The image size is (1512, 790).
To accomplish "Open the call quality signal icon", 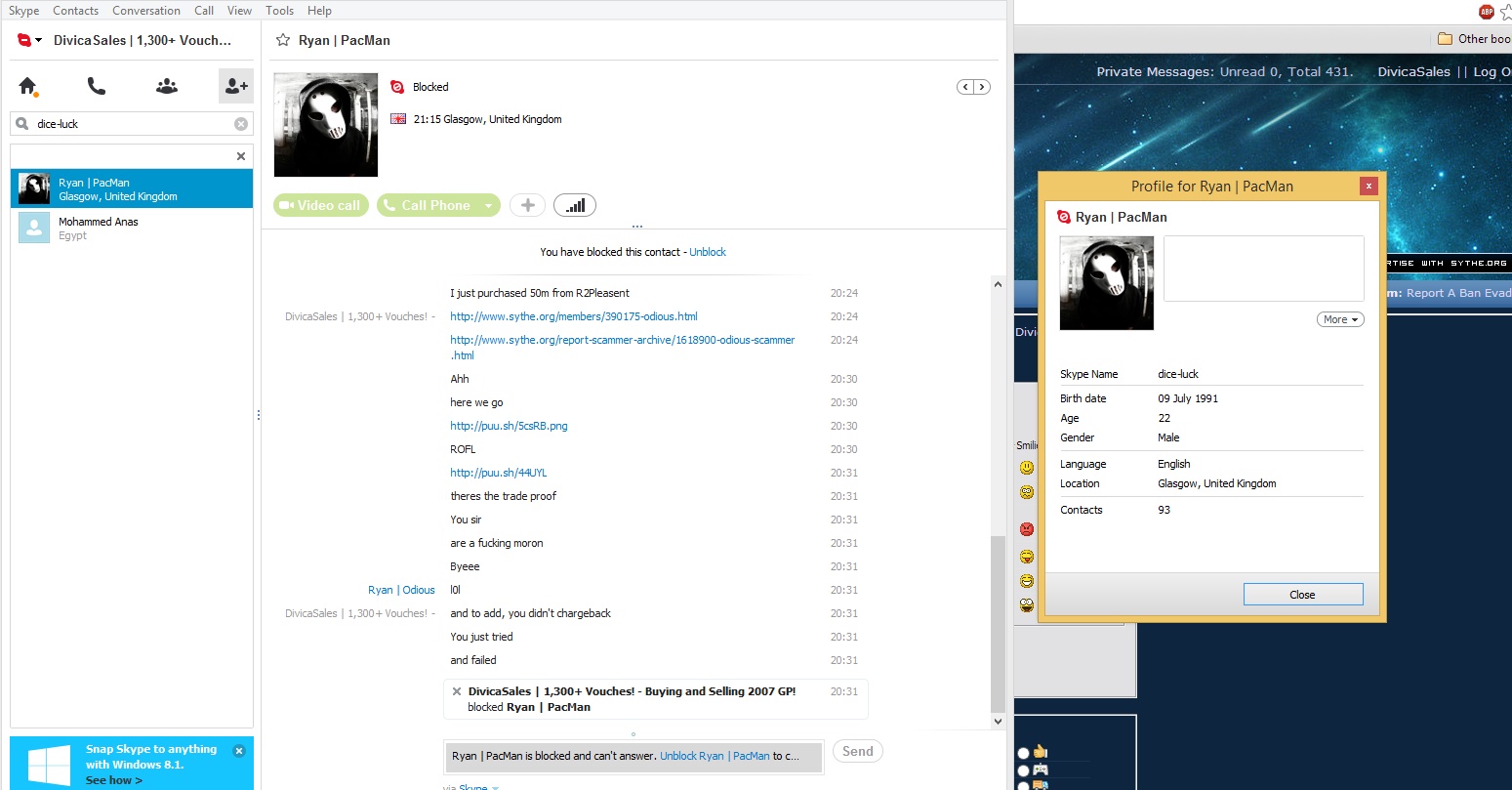I will (575, 205).
